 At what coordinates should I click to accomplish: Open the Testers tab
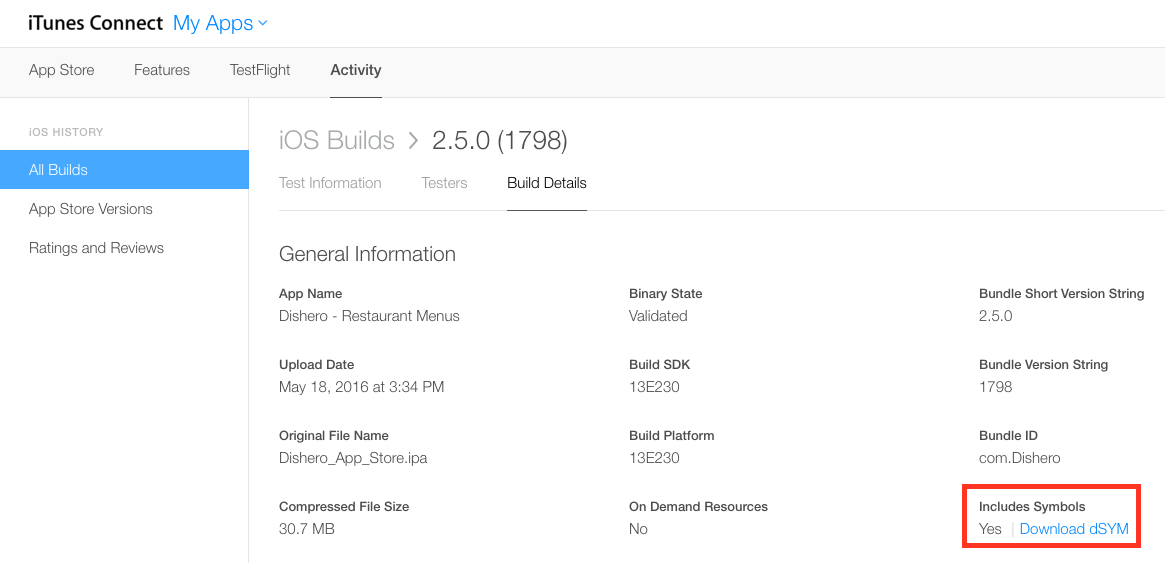coord(444,183)
